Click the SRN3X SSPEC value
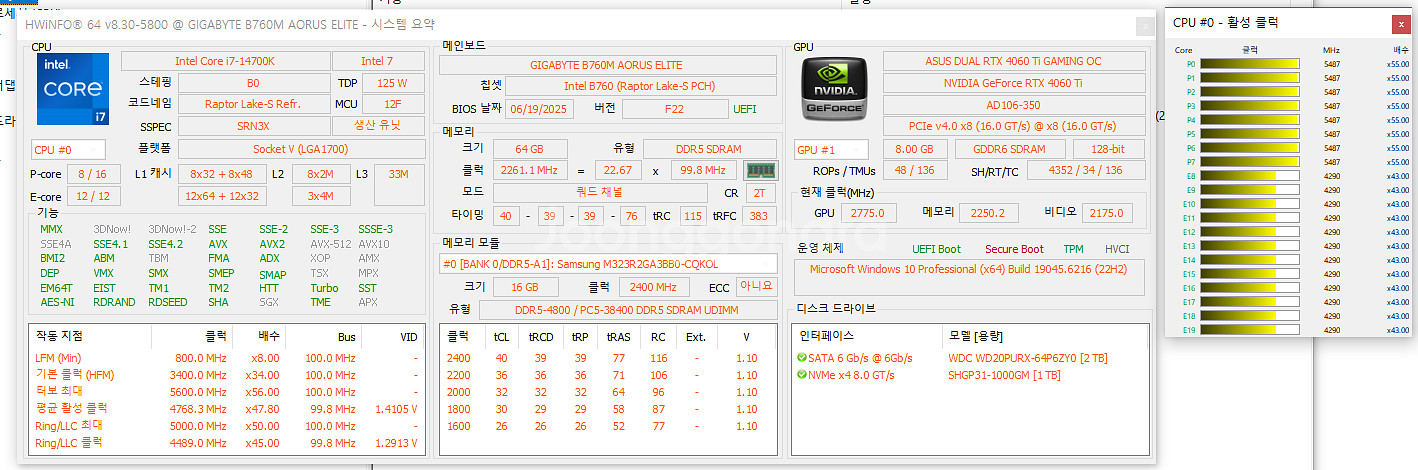The height and width of the screenshot is (470, 1418). click(x=253, y=126)
